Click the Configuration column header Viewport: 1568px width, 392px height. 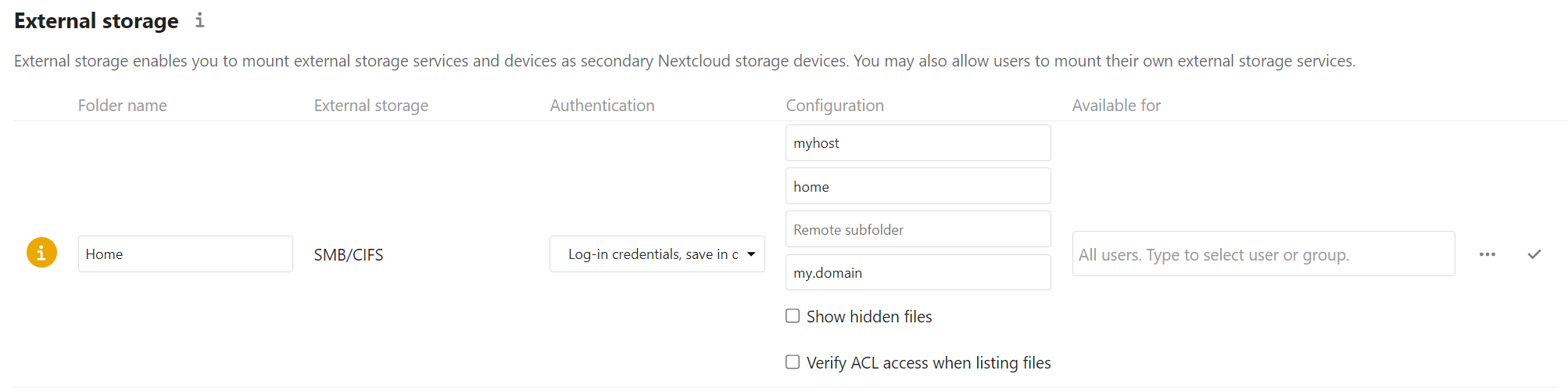(x=835, y=106)
